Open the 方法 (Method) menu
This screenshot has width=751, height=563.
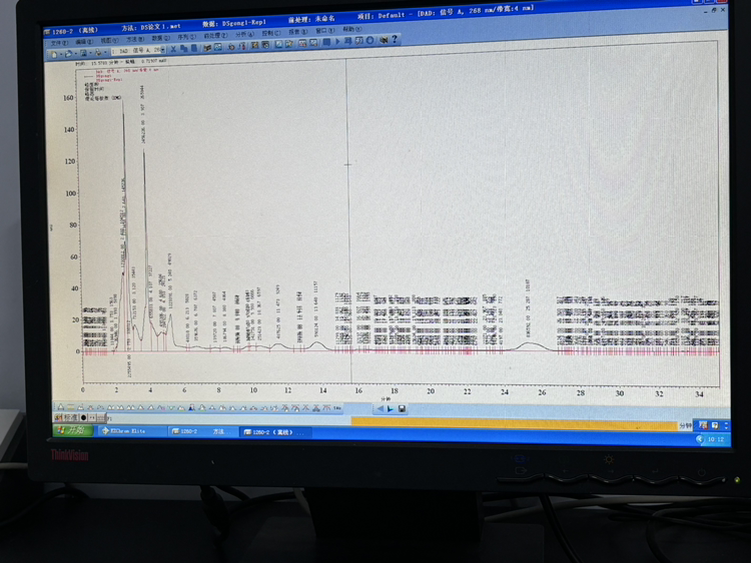tap(135, 40)
